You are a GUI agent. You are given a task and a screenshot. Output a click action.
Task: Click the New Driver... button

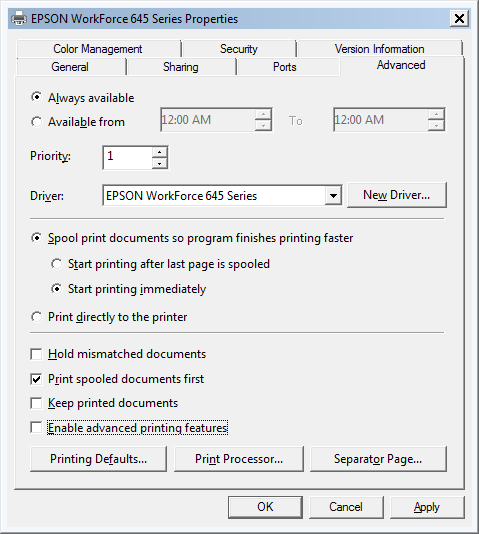(x=397, y=195)
